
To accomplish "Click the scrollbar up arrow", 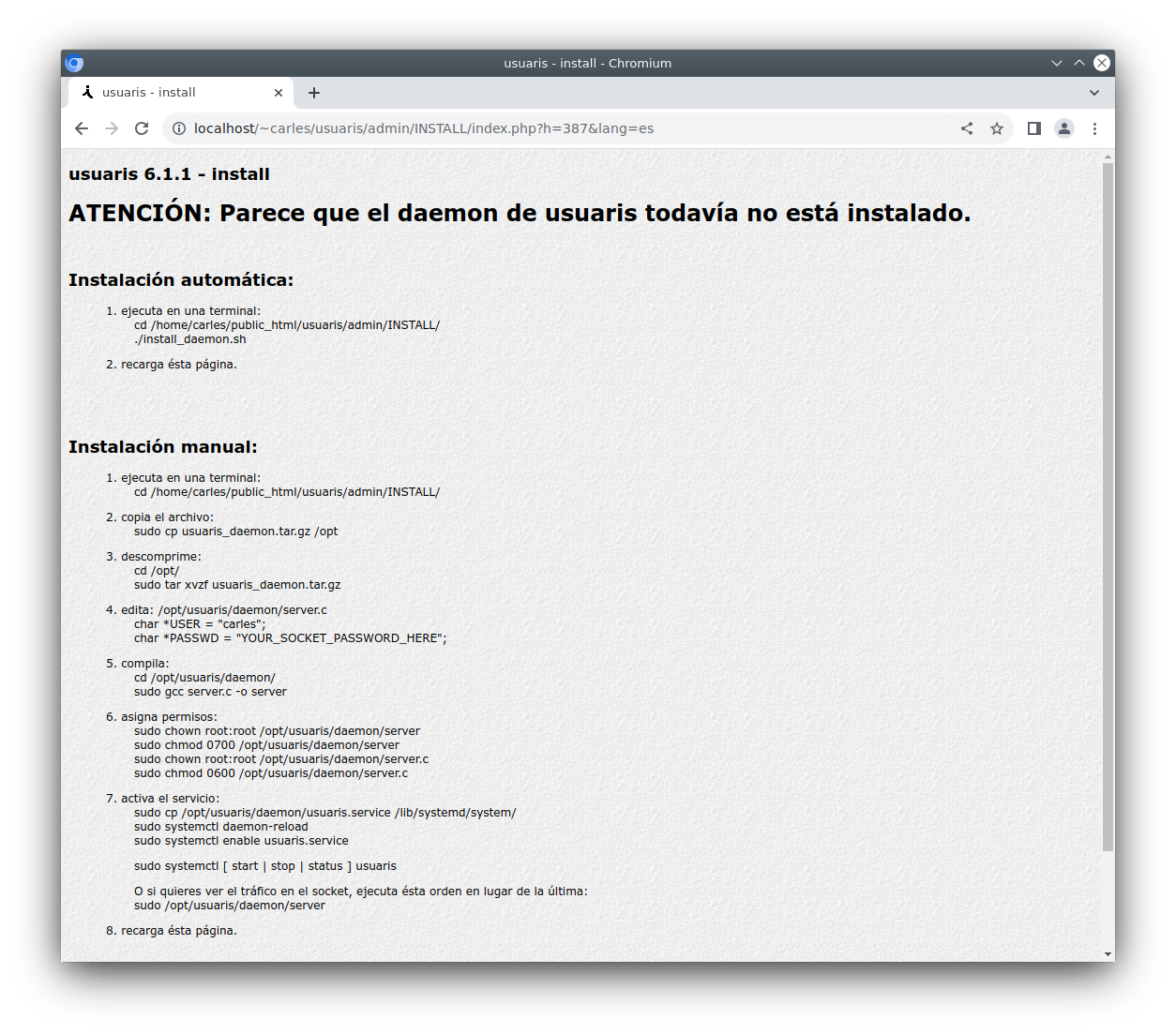I will coord(1108,156).
